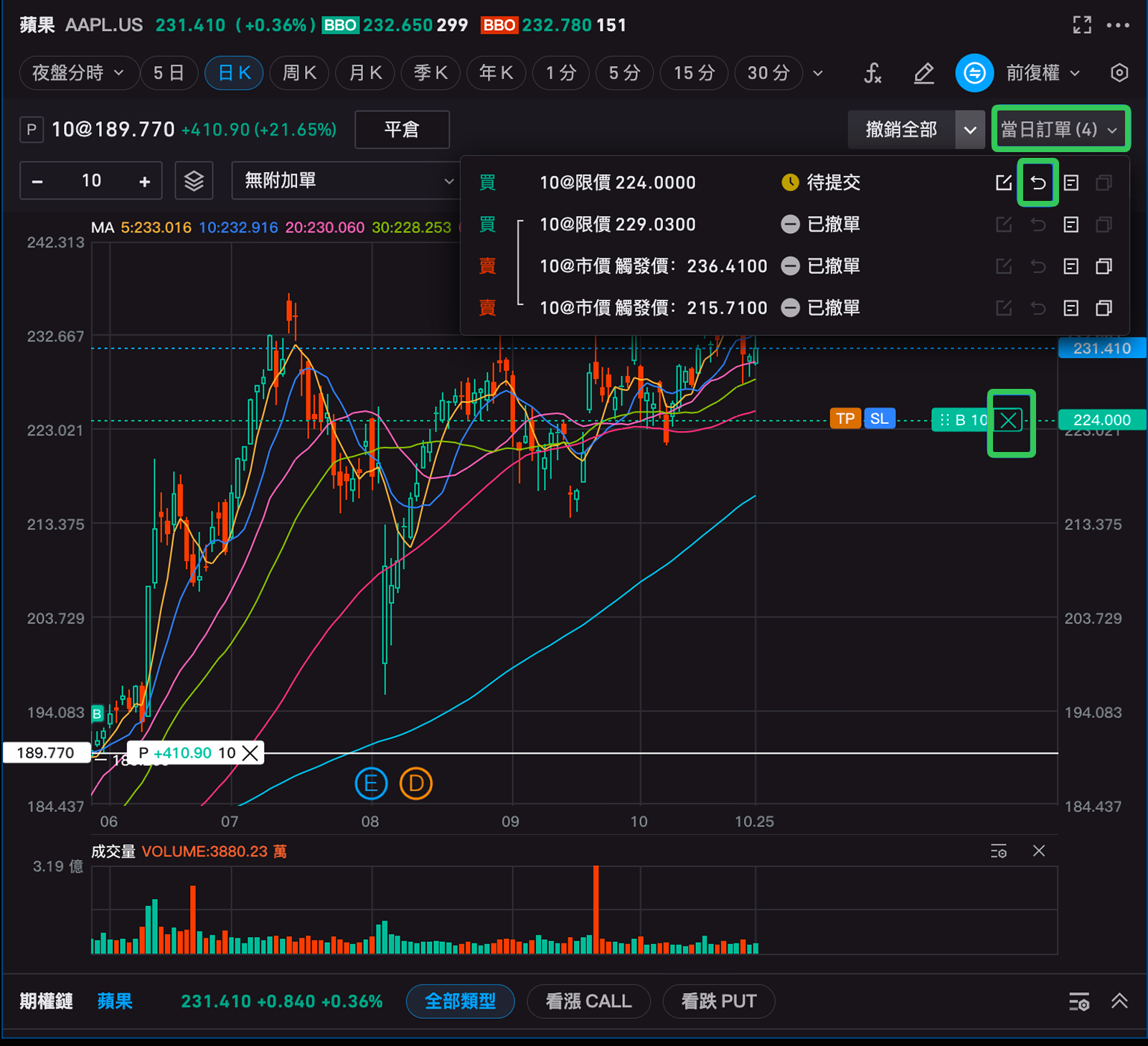Viewport: 1148px width, 1046px height.
Task: Increase order quantity with plus button
Action: click(145, 182)
